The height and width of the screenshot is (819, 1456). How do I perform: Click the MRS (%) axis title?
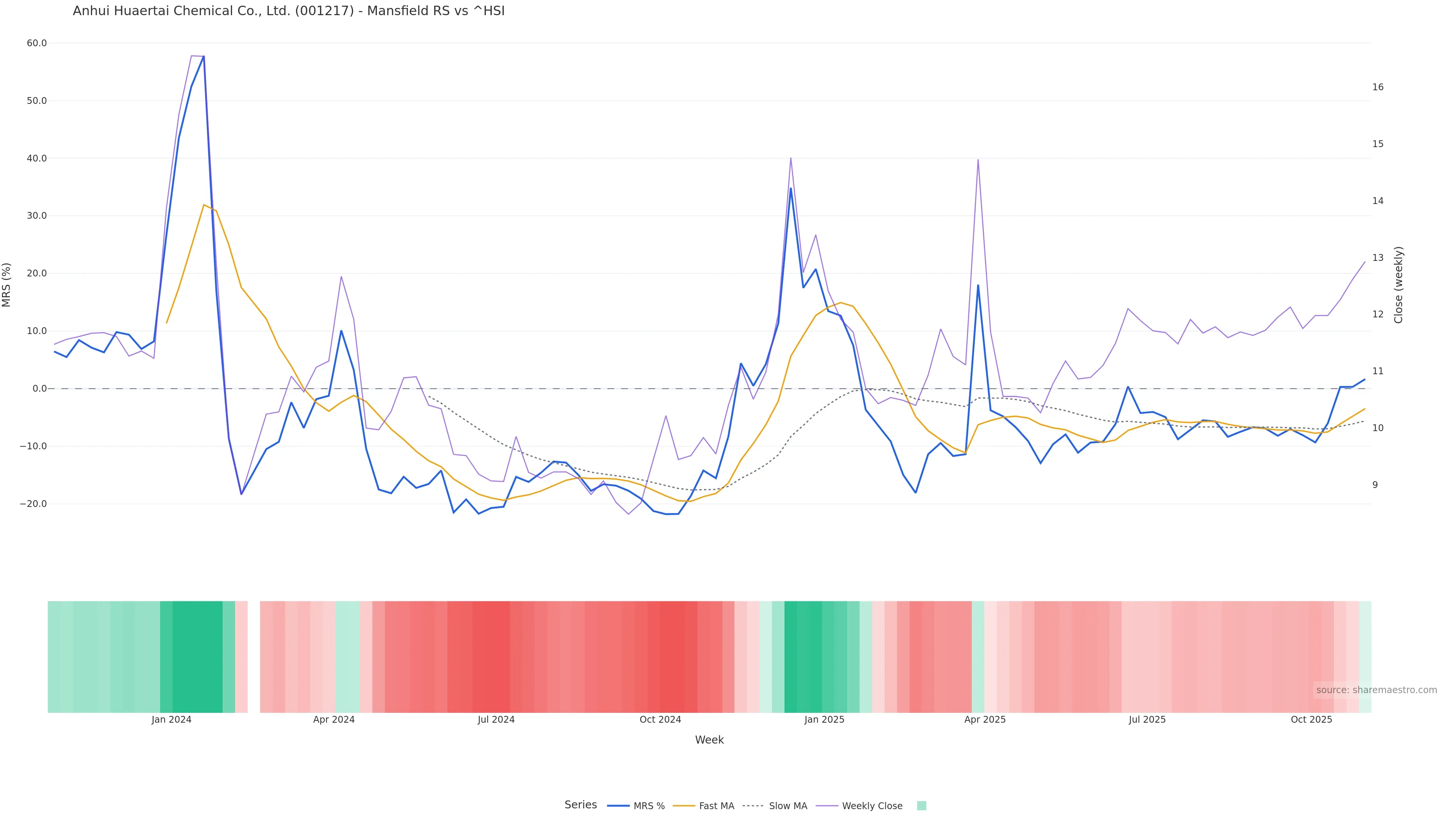[7, 285]
